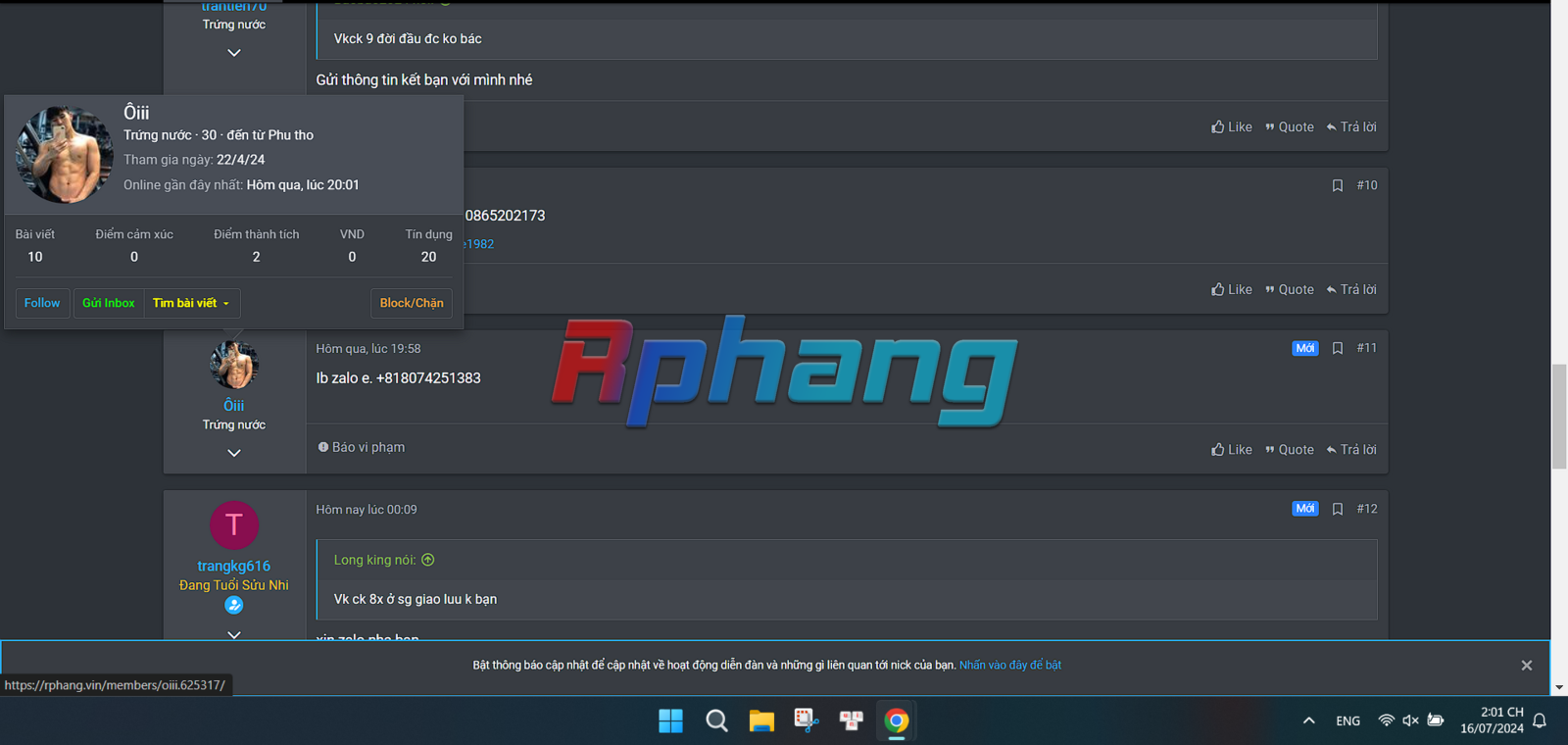Open the "Hôm qua, lúc 19:58" timestamp

click(x=368, y=349)
